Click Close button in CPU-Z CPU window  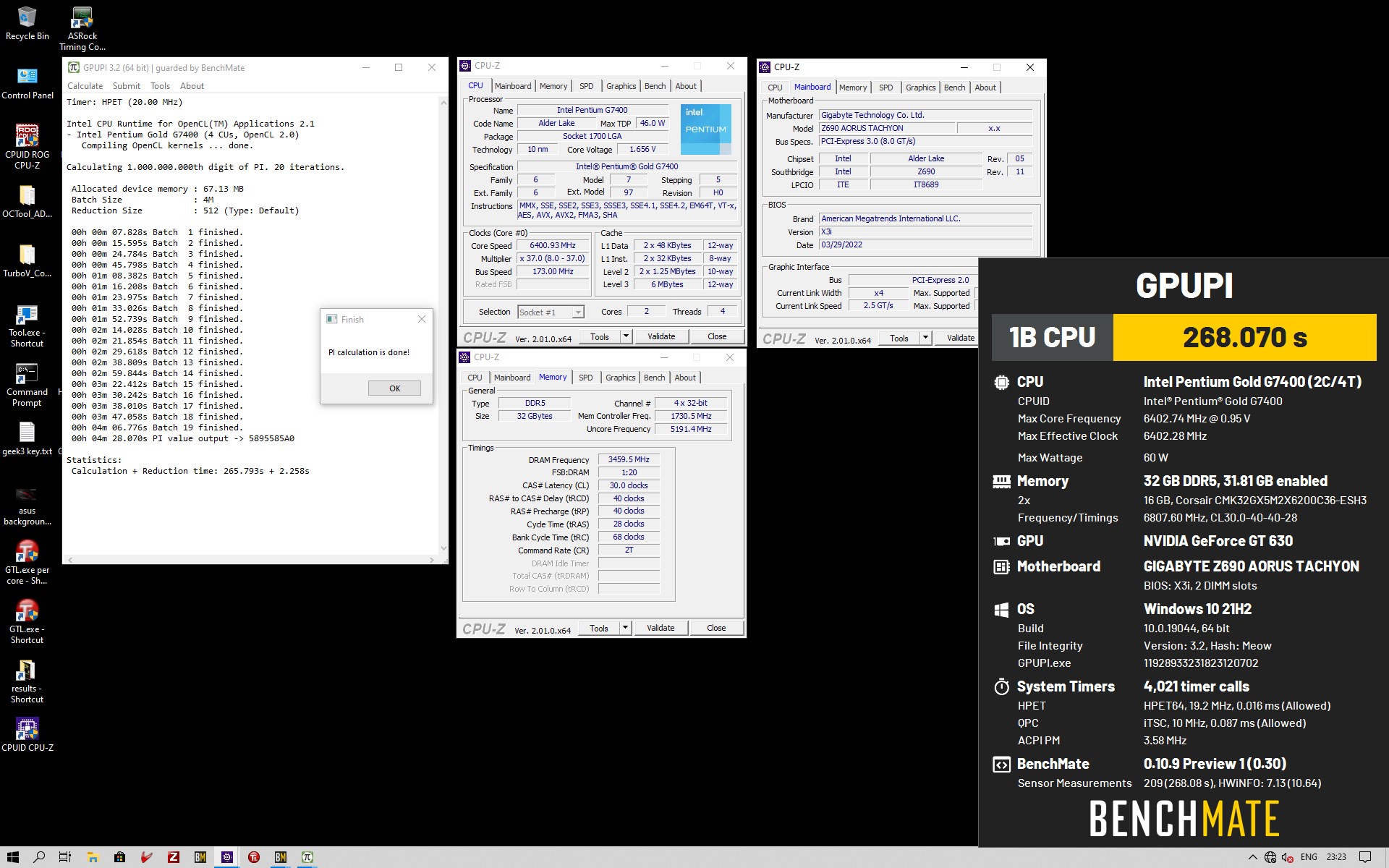[717, 336]
